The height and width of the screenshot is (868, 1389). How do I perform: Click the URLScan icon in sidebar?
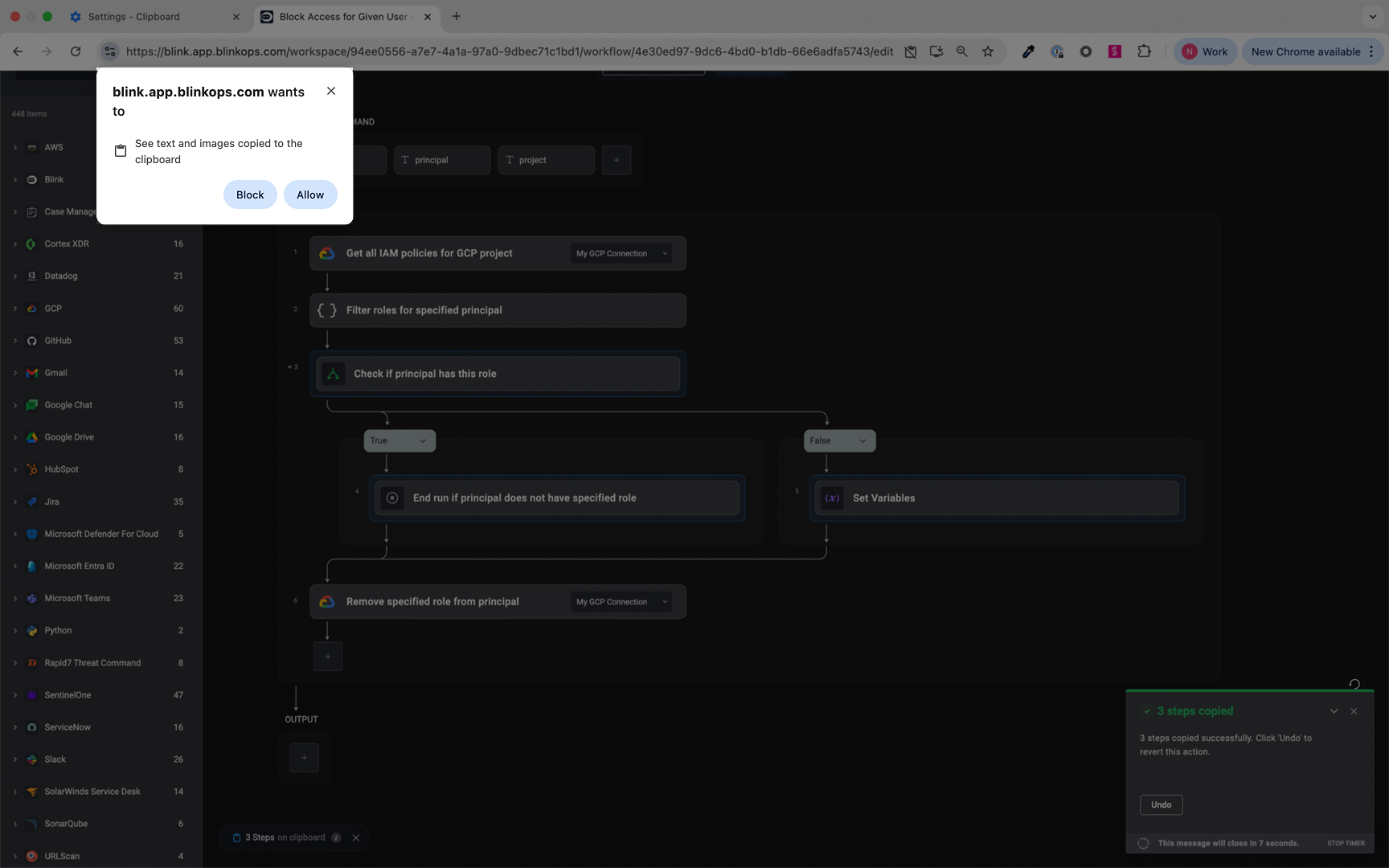[x=32, y=856]
